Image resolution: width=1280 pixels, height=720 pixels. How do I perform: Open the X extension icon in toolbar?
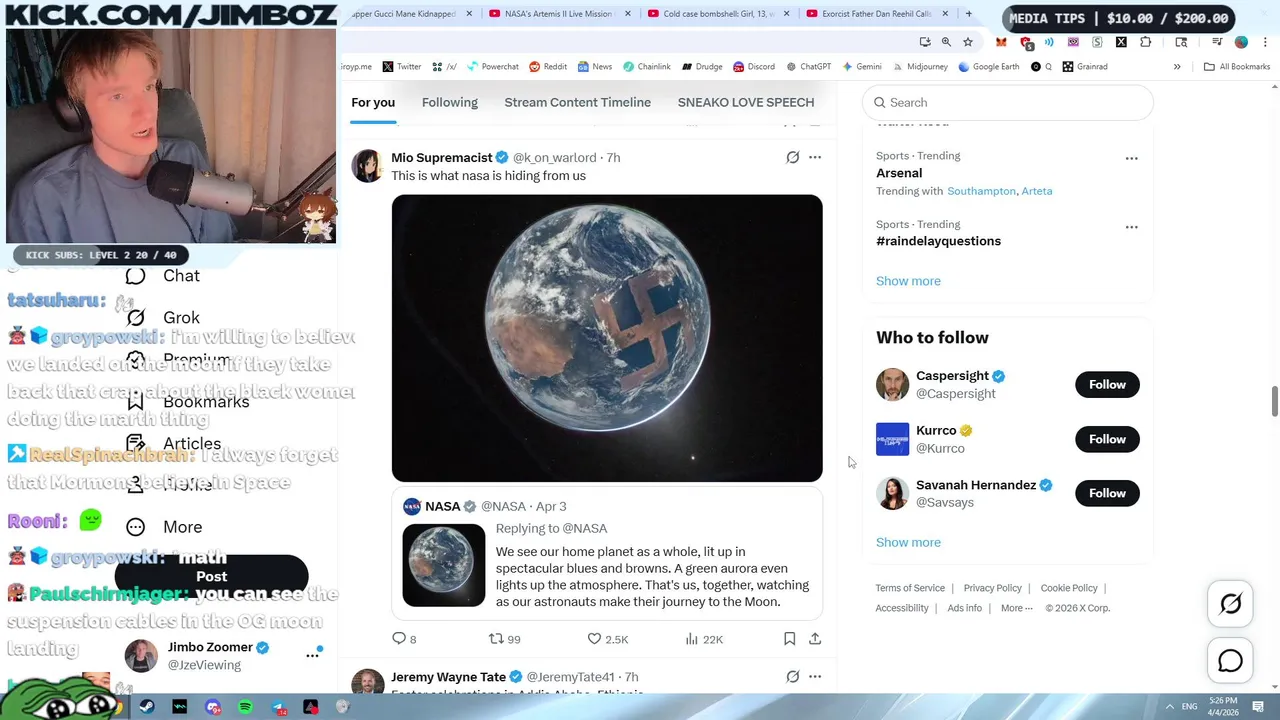[x=1121, y=42]
